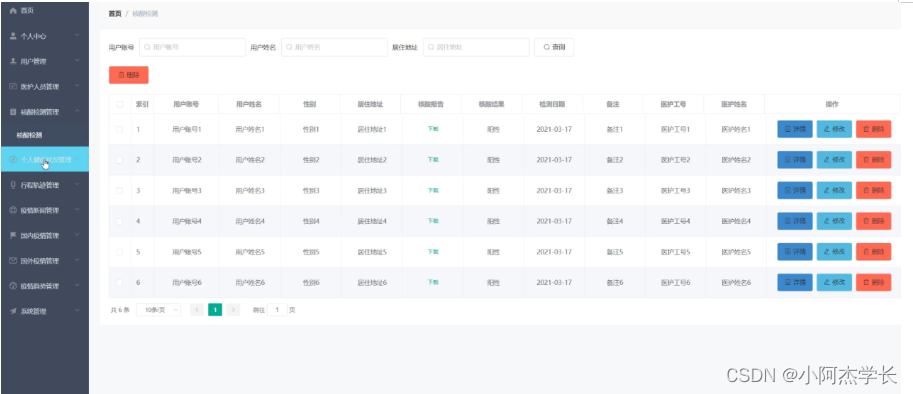Expand 国内疫情管理 using its chevron arrow

click(x=77, y=236)
